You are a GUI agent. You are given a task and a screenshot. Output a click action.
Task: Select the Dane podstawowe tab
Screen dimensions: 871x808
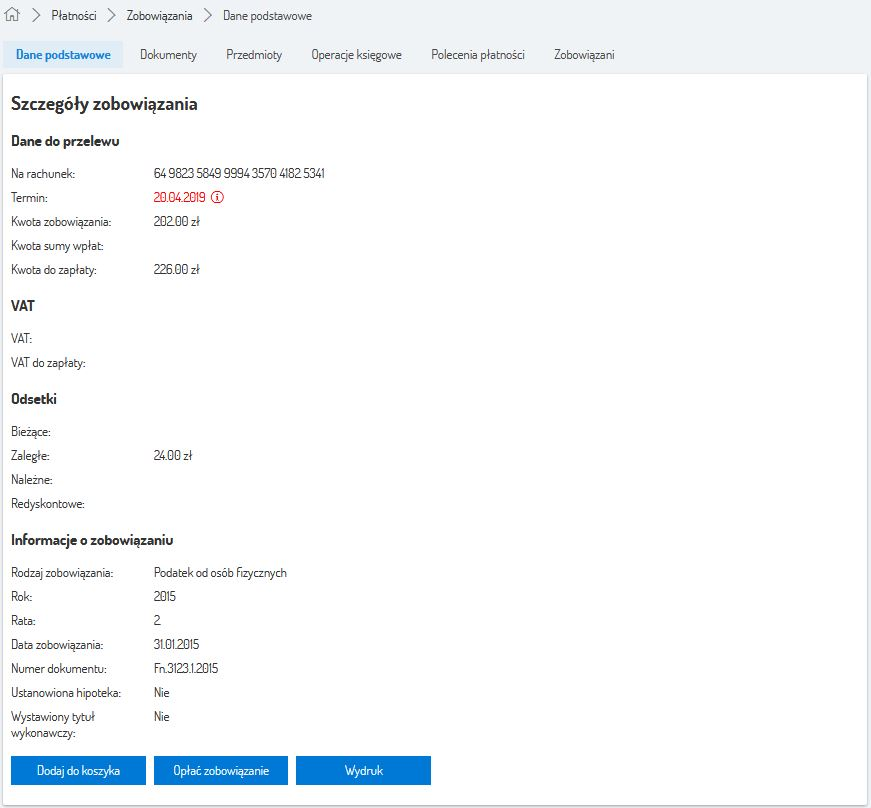tap(63, 55)
